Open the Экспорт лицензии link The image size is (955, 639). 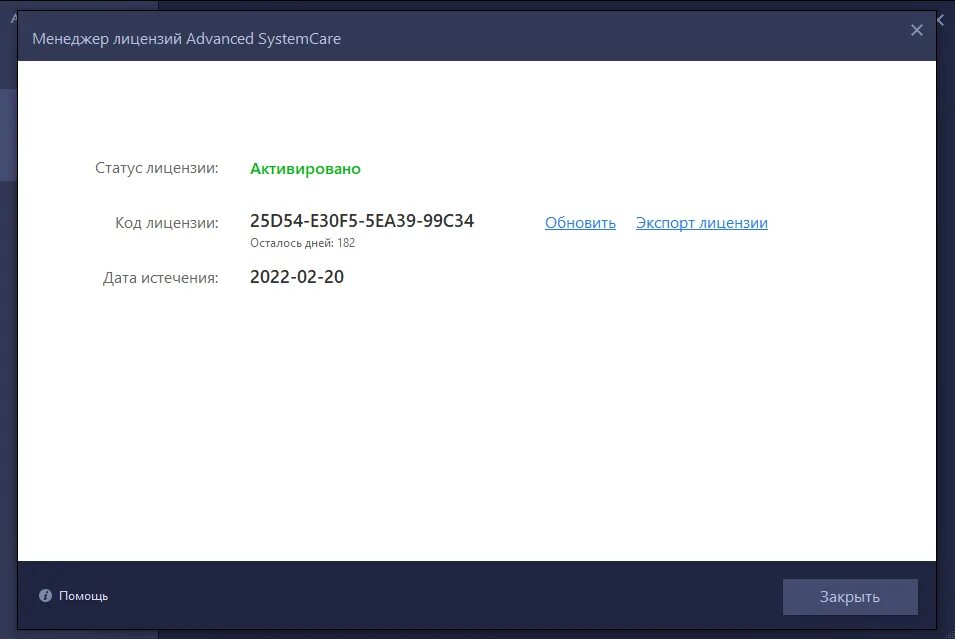coord(702,223)
